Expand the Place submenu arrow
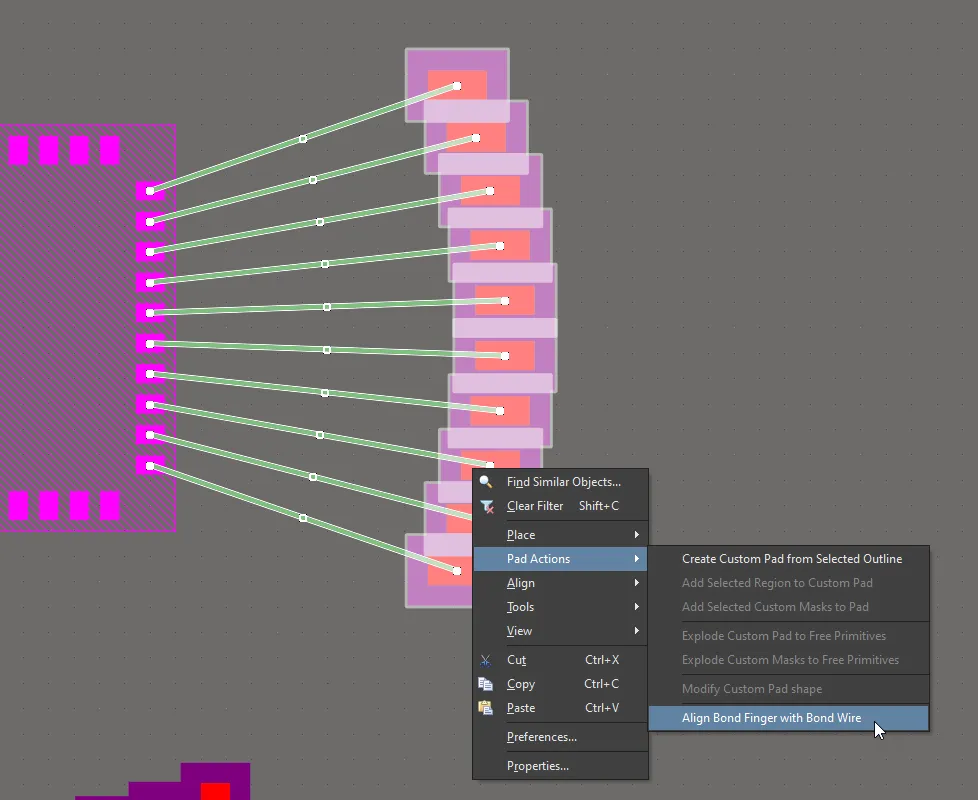Viewport: 978px width, 800px height. coord(636,535)
